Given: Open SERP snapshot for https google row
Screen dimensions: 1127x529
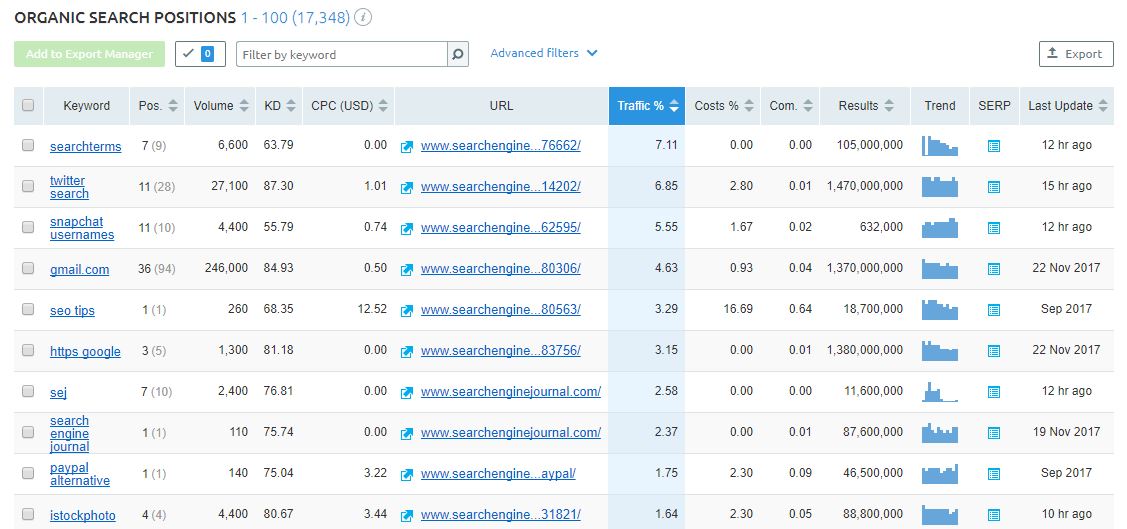Looking at the screenshot, I should (x=993, y=351).
